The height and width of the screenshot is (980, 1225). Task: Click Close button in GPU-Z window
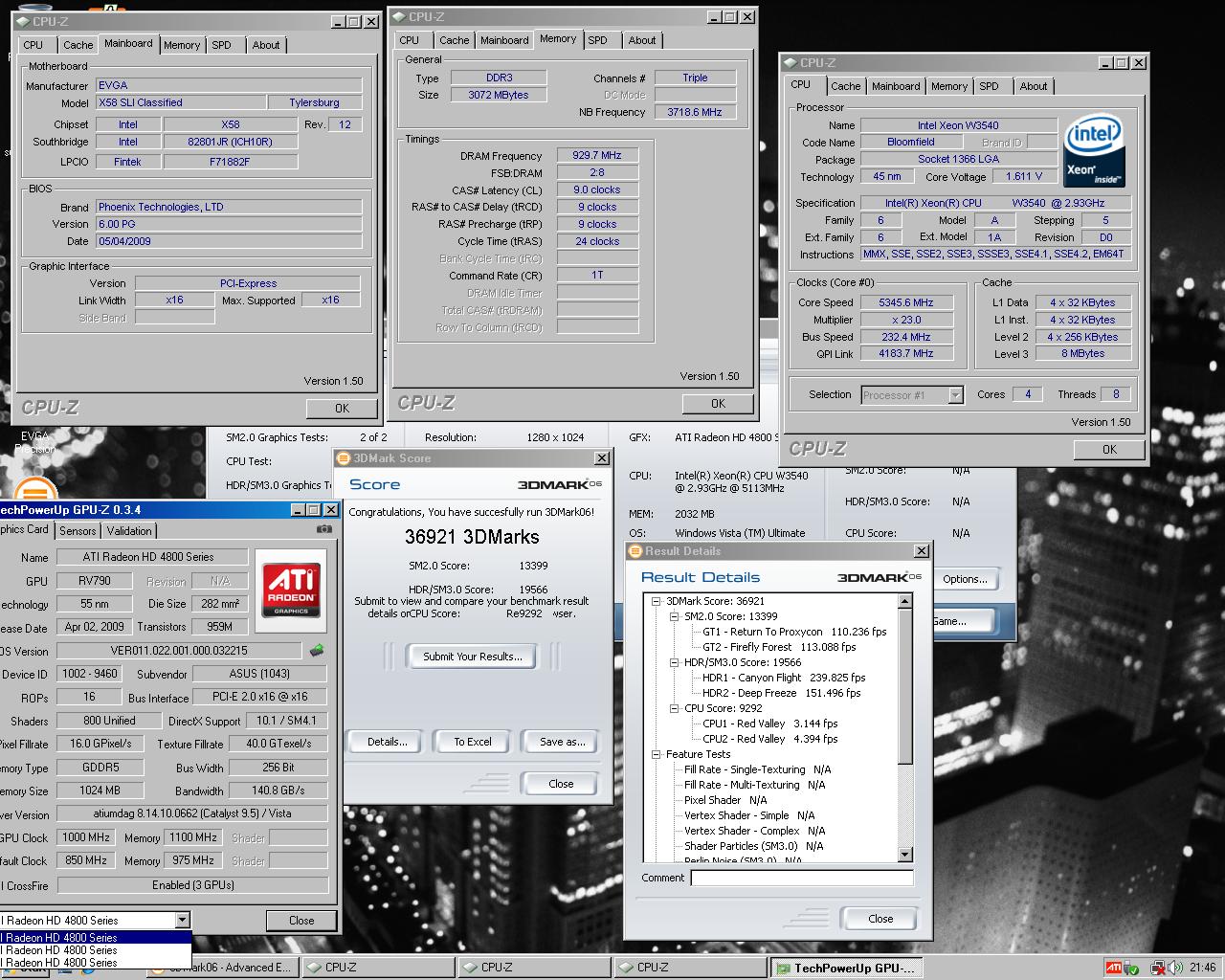pyautogui.click(x=301, y=921)
